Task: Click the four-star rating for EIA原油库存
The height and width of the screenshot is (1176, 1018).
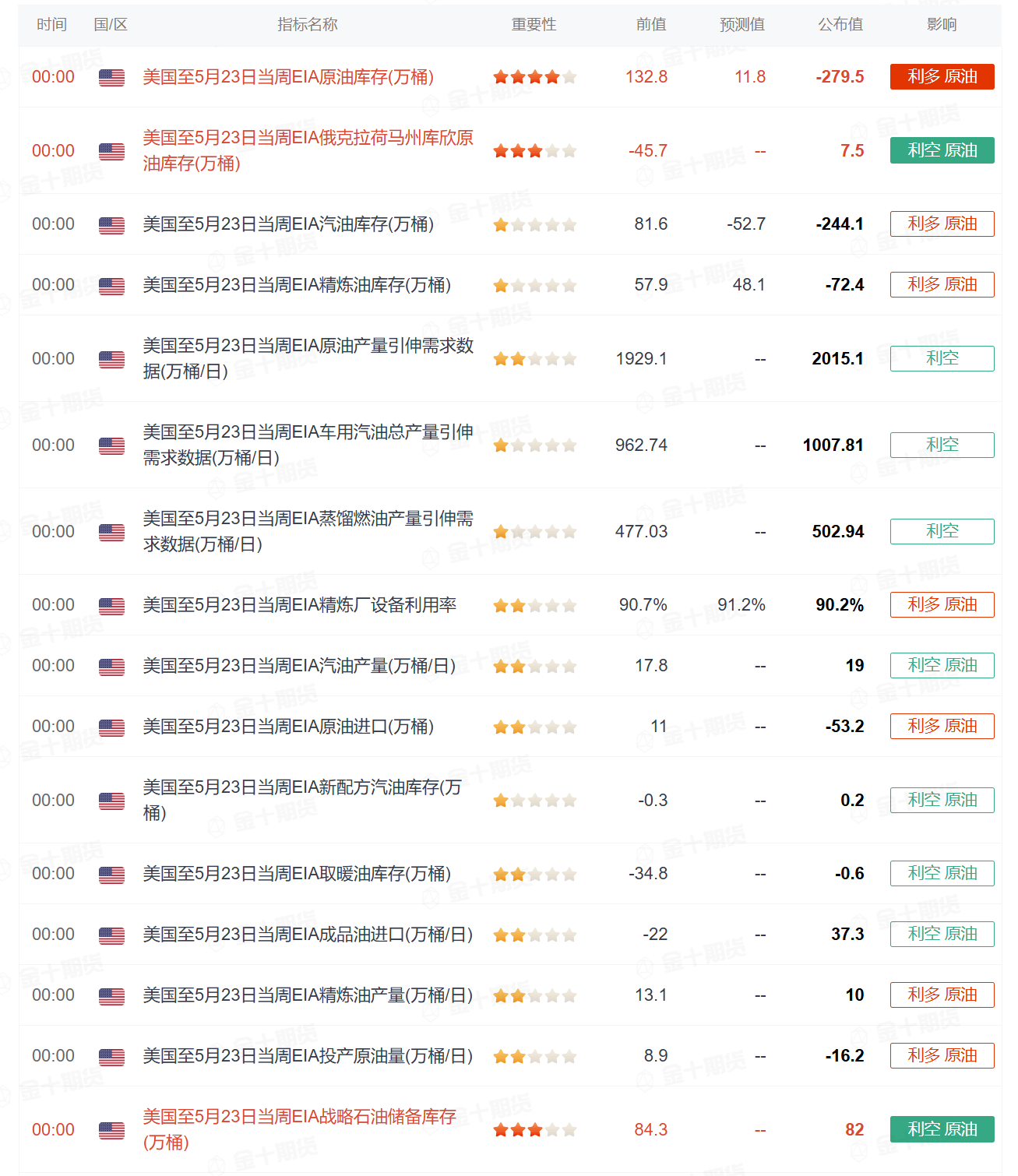Action: [534, 77]
